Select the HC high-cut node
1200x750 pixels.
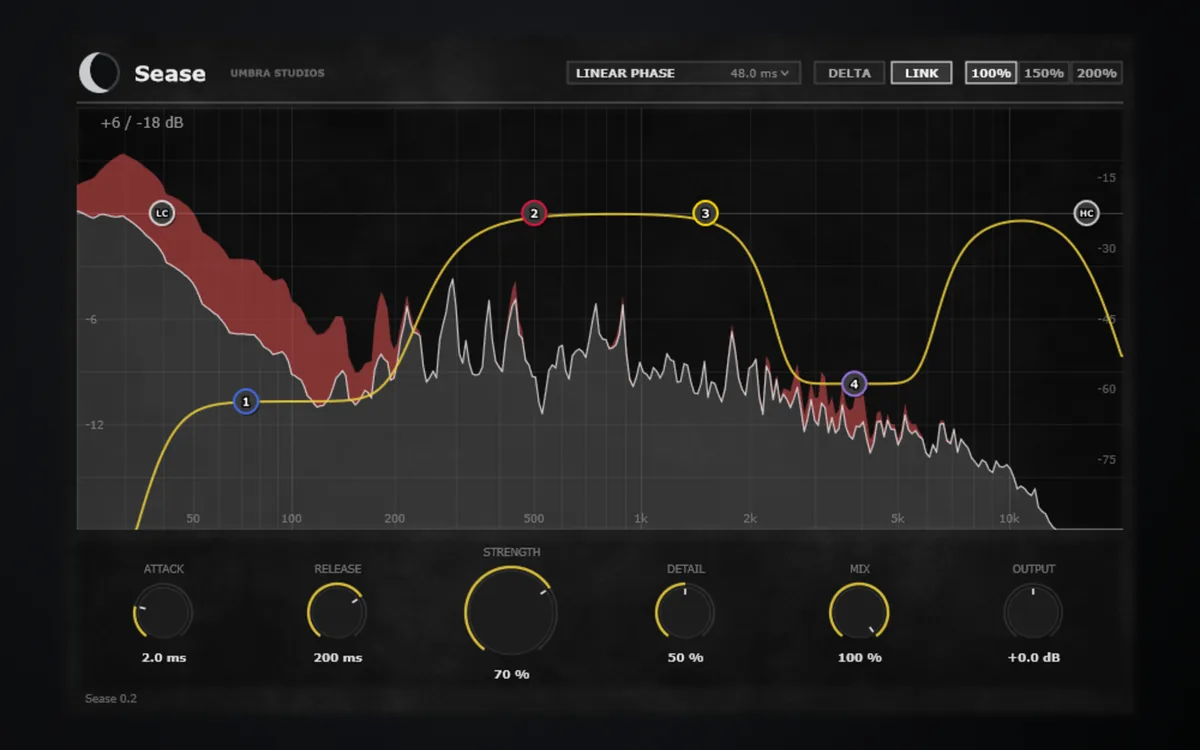[1086, 213]
